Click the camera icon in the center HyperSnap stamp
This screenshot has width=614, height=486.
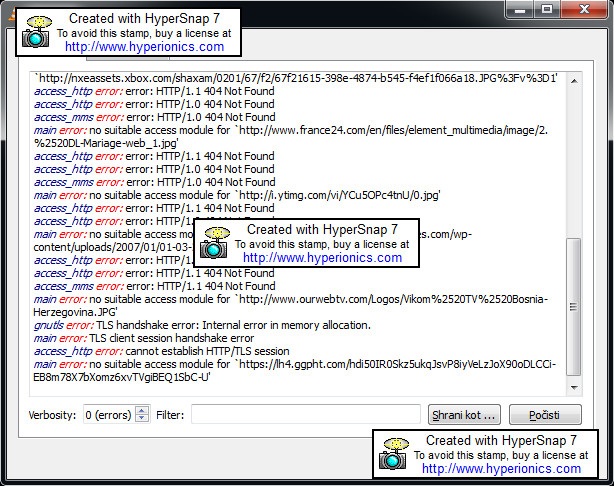click(x=215, y=243)
